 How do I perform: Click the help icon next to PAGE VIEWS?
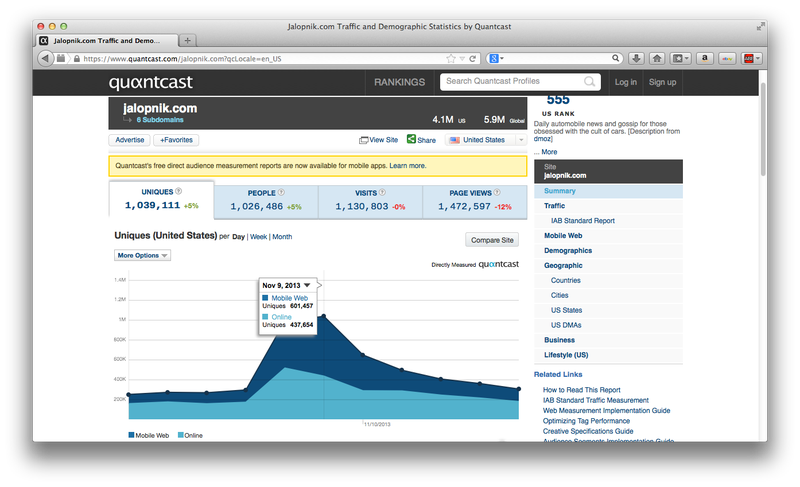(x=497, y=192)
